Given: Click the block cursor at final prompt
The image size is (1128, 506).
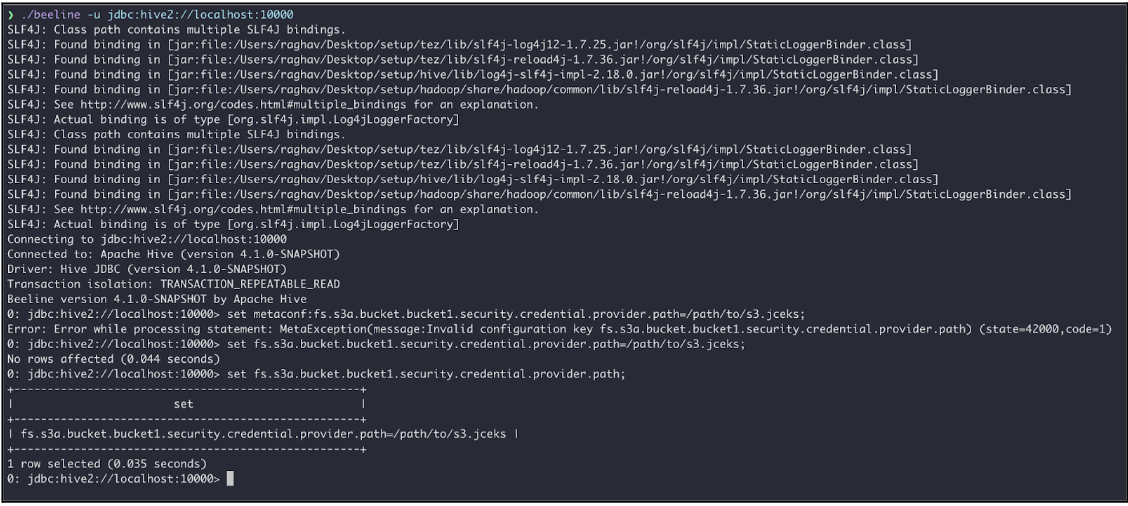Looking at the screenshot, I should click(x=230, y=479).
